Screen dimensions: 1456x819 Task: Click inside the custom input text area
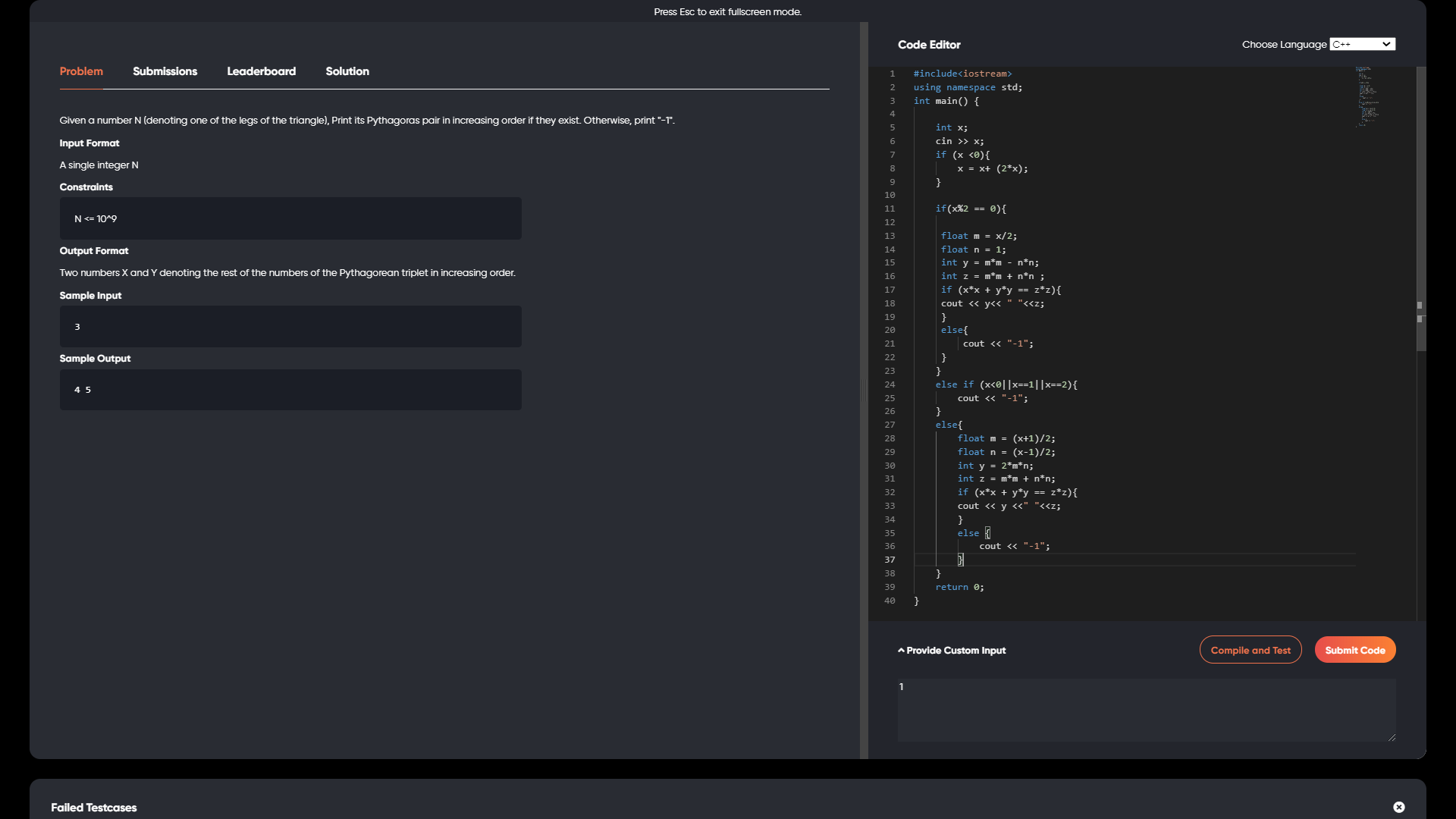pos(1145,709)
